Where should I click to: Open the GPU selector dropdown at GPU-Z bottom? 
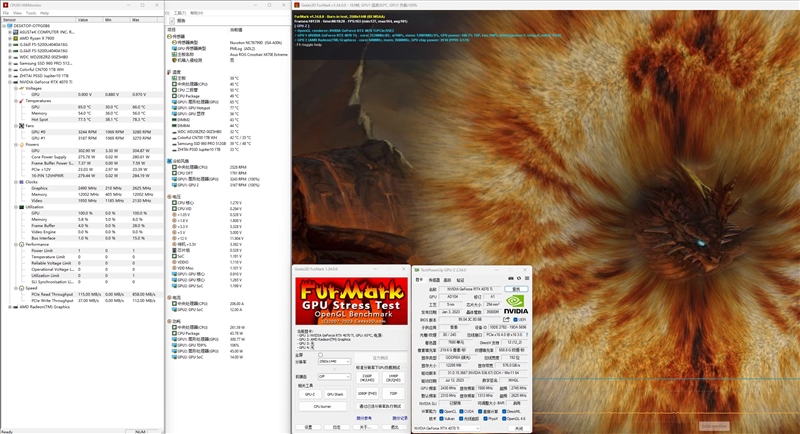click(446, 428)
